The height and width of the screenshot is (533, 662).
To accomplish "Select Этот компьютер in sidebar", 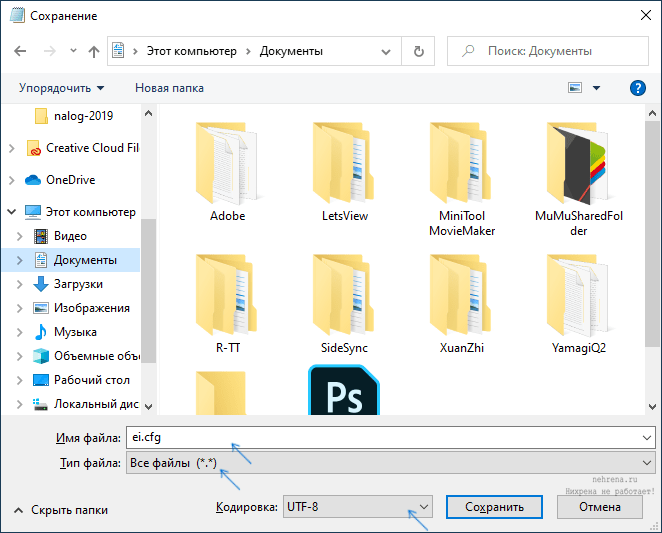I will pos(80,212).
